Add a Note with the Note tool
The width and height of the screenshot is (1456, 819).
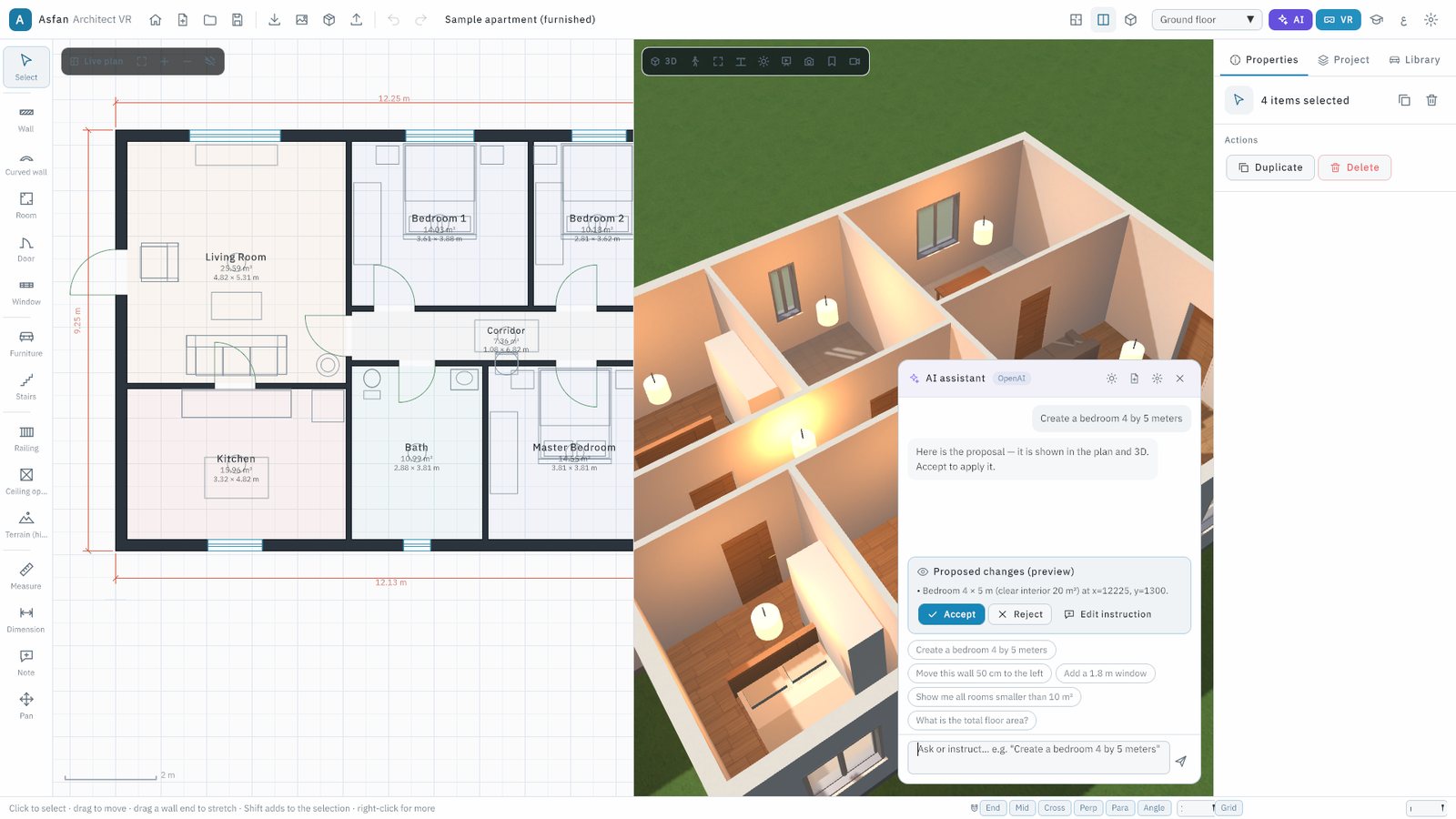[26, 662]
